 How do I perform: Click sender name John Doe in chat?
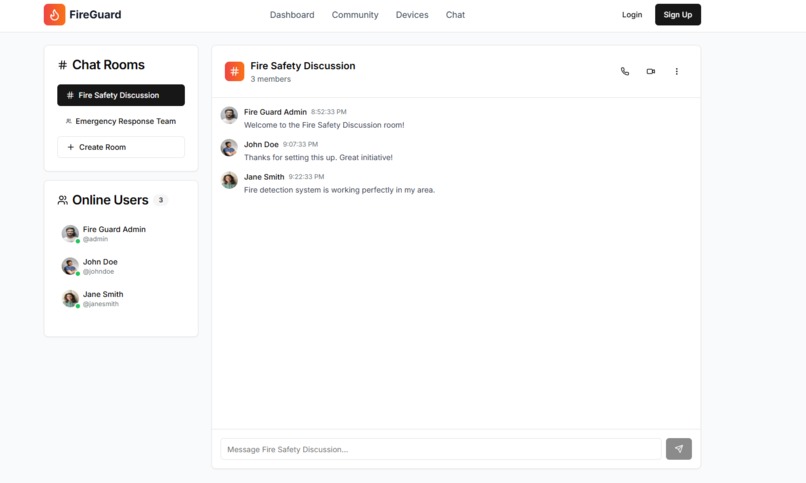point(261,144)
